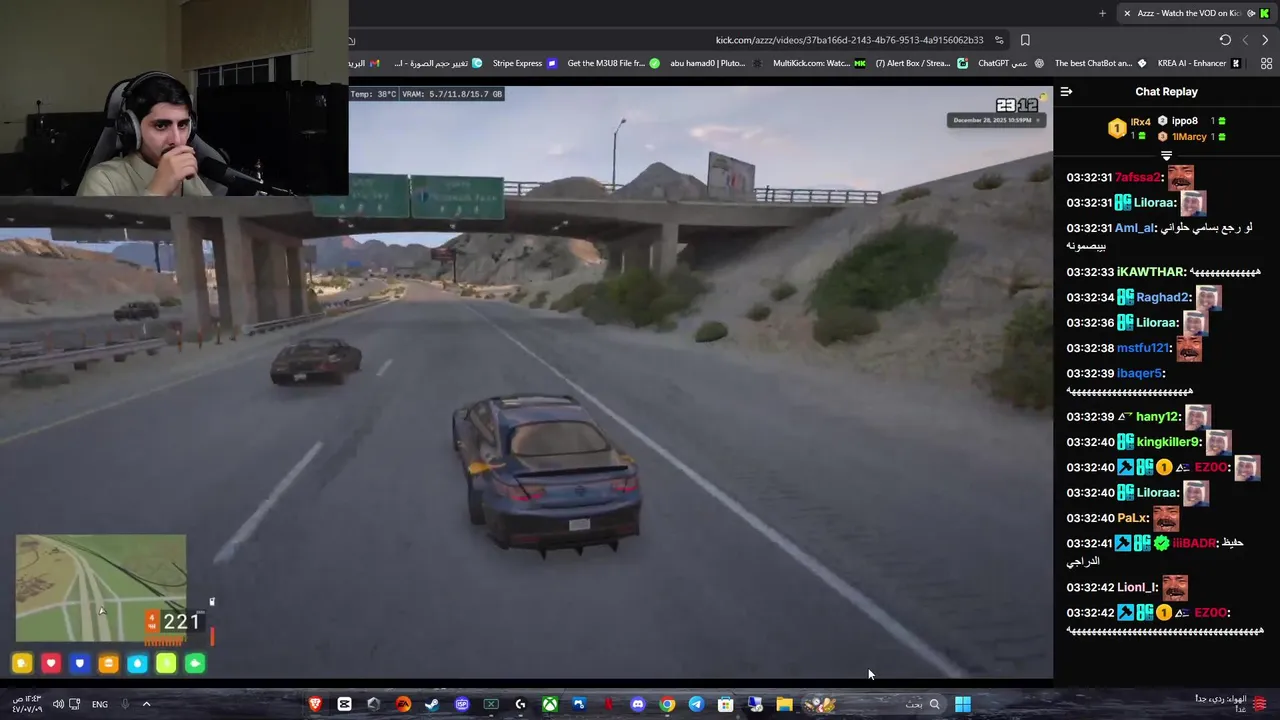
Task: Click username mstfu121 in chat
Action: pyautogui.click(x=1143, y=348)
